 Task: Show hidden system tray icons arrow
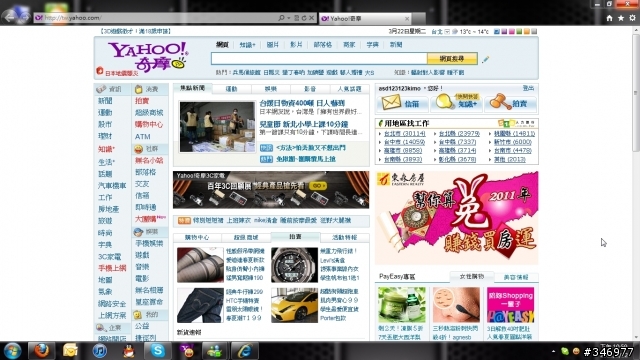(x=553, y=351)
